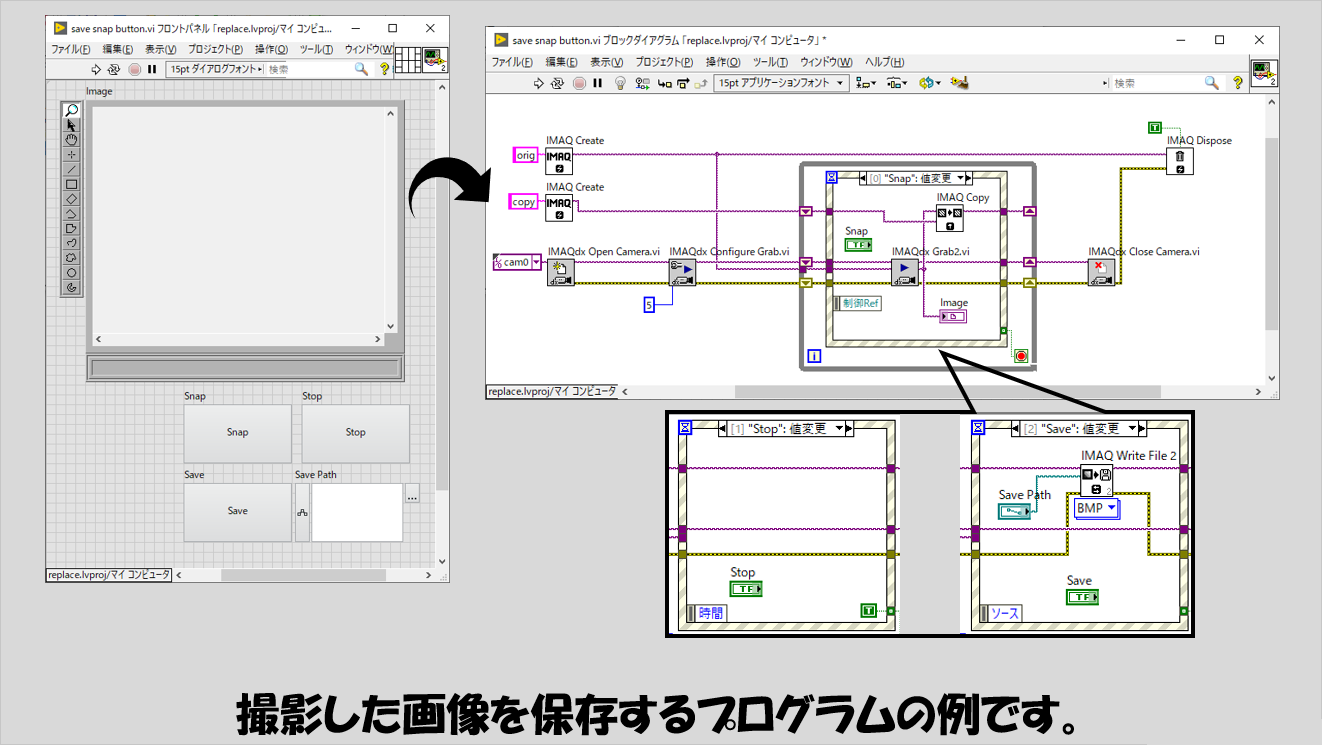Open the Distribute Objects dropdown

(896, 83)
